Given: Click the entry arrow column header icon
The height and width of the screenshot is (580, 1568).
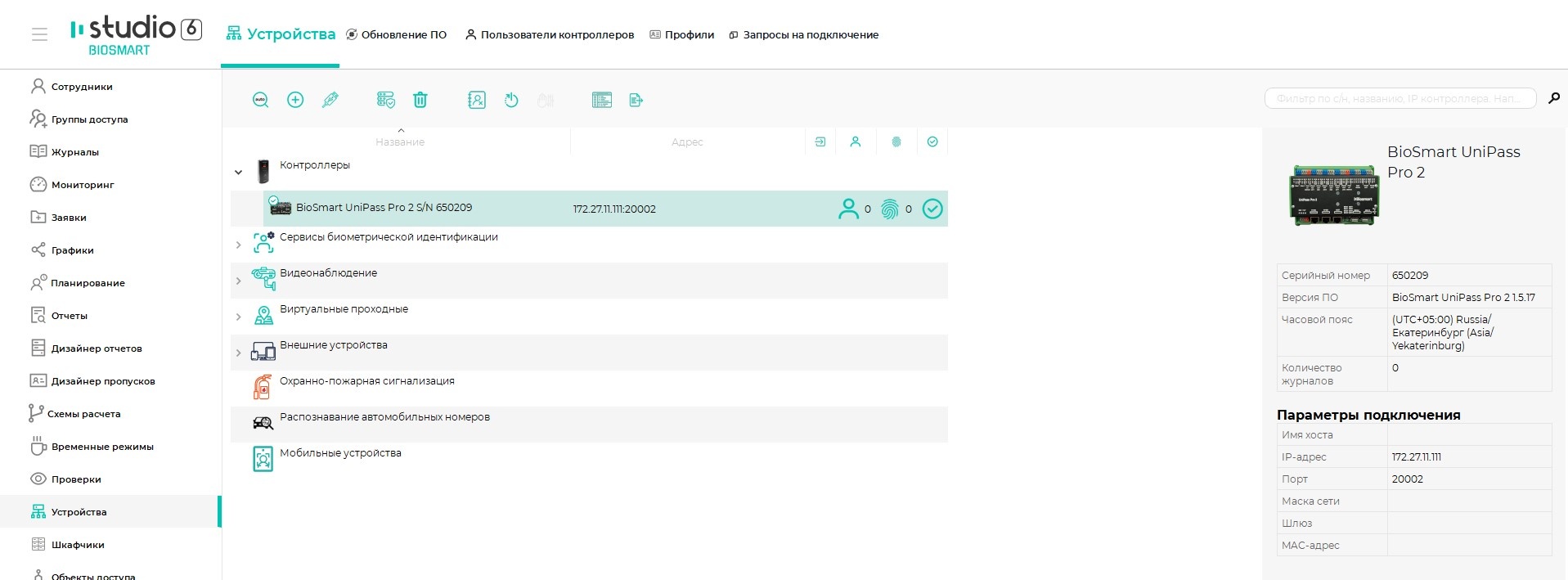Looking at the screenshot, I should click(820, 142).
